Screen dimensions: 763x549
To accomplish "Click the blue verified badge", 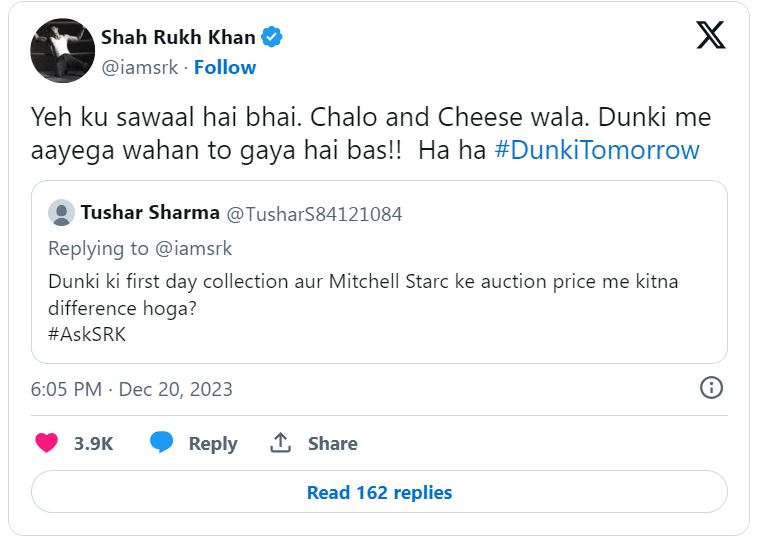I will 272,38.
